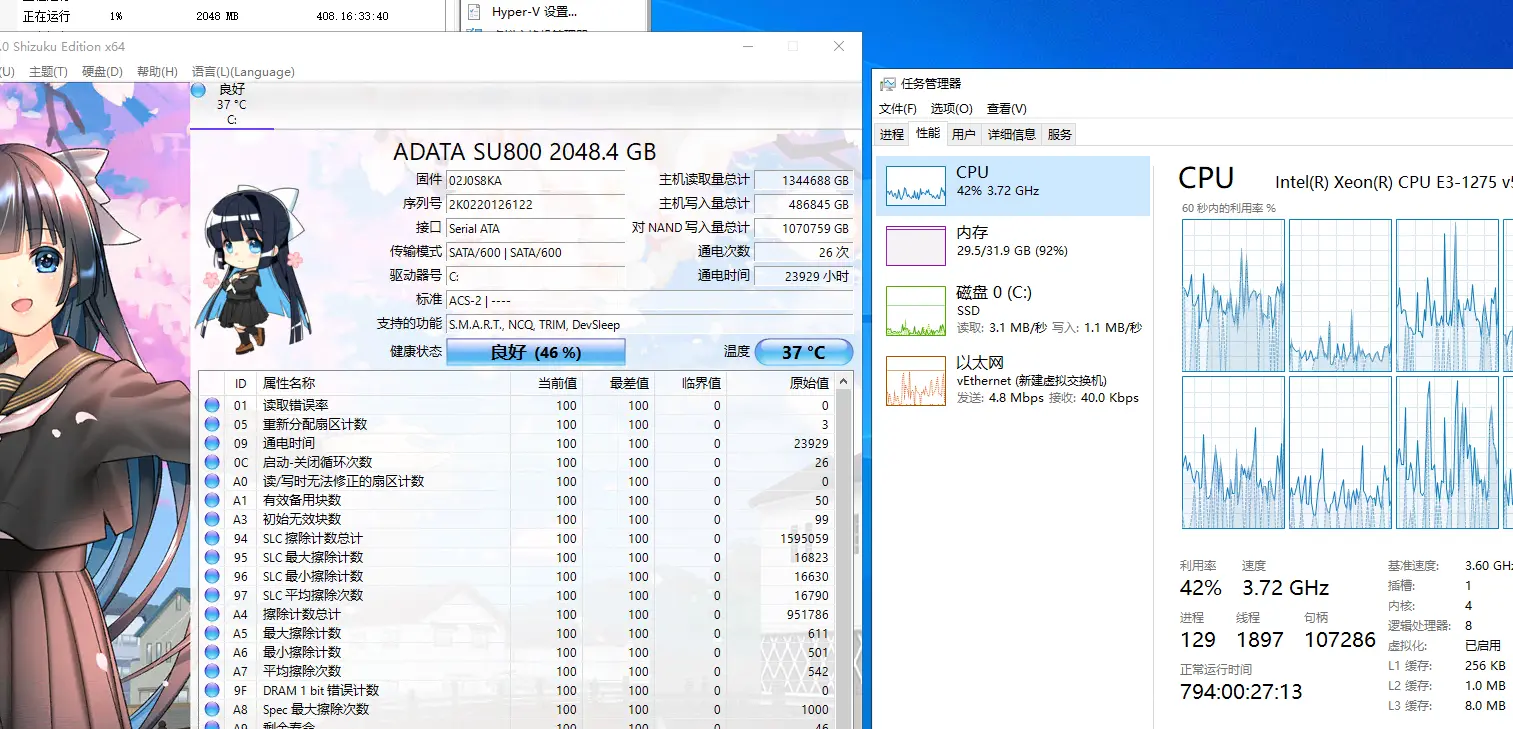Click ADATA SU800 2048.4 GB title

point(525,152)
